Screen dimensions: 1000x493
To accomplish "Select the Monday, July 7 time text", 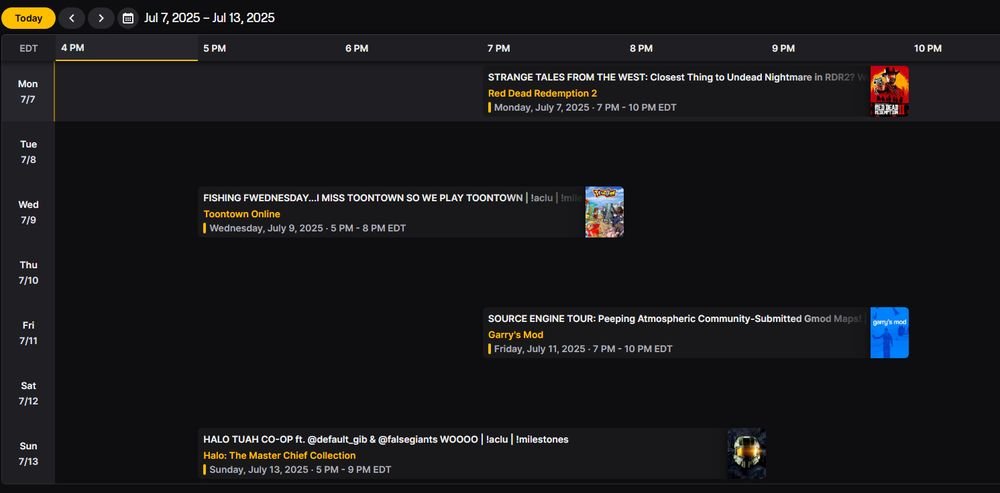I will [x=585, y=107].
